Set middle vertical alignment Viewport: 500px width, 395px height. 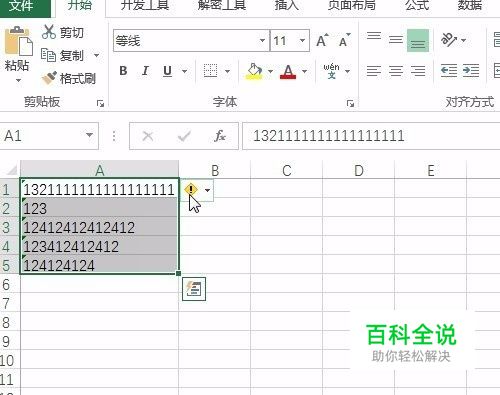coord(396,40)
